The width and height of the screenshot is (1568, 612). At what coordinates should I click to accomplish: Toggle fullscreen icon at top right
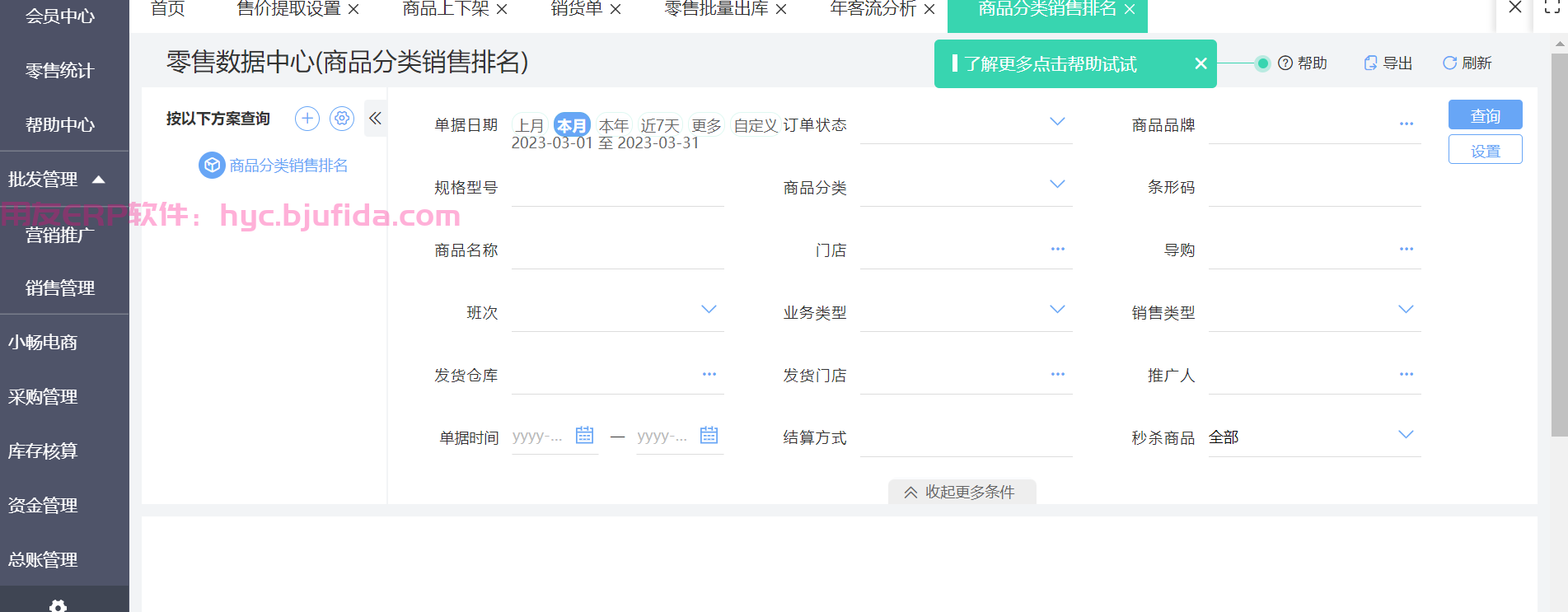pos(1552,7)
